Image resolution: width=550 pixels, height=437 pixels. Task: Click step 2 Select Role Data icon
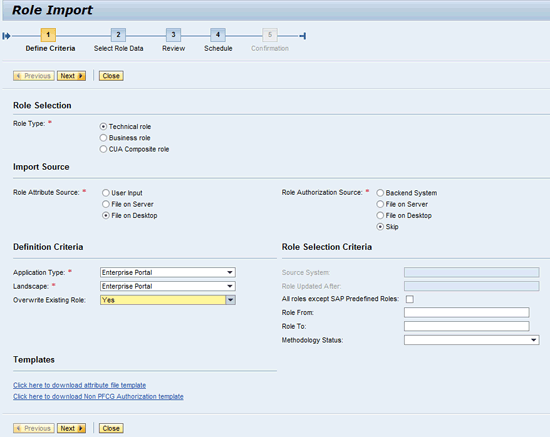click(118, 35)
